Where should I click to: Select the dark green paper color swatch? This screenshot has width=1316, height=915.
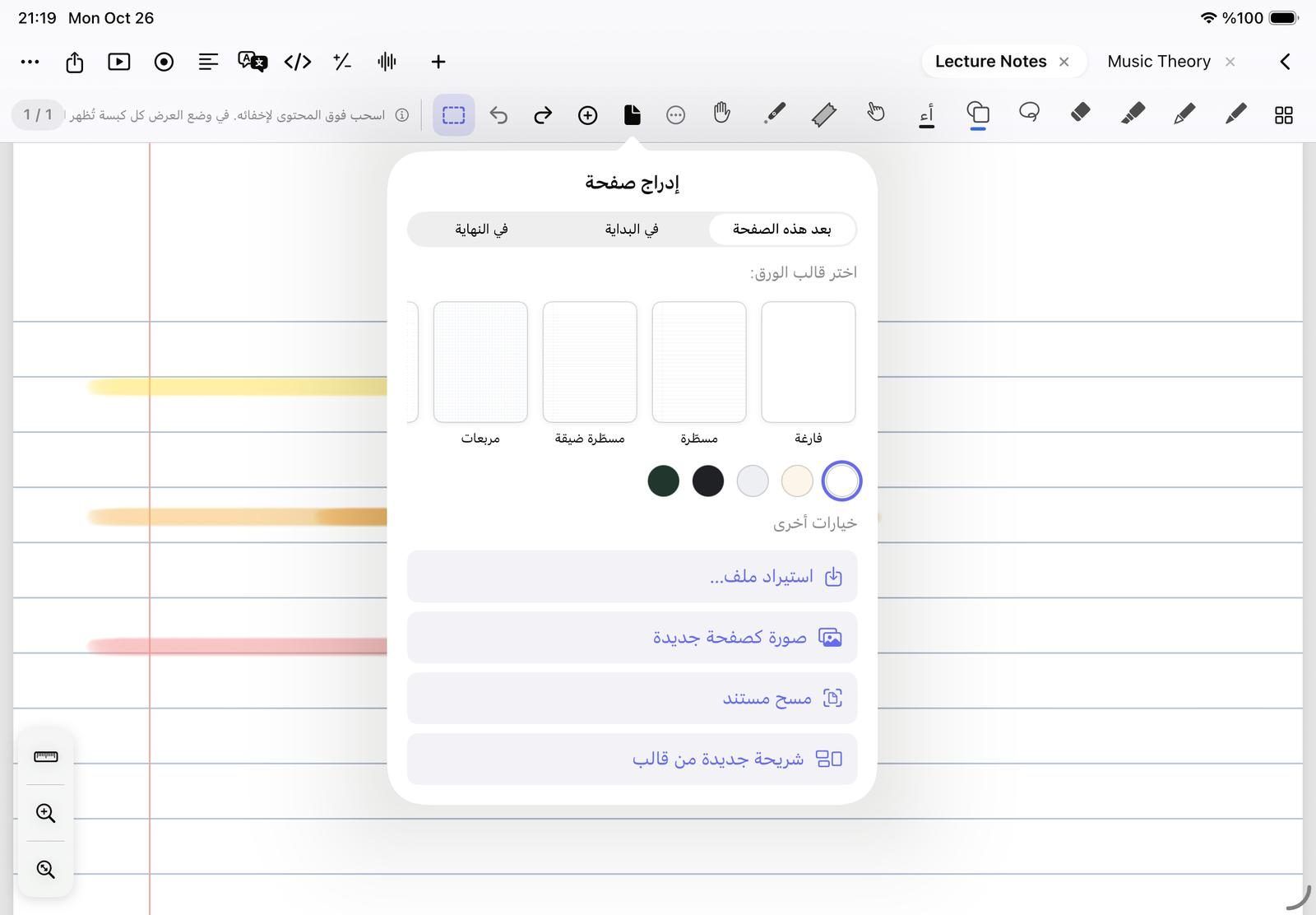click(664, 481)
